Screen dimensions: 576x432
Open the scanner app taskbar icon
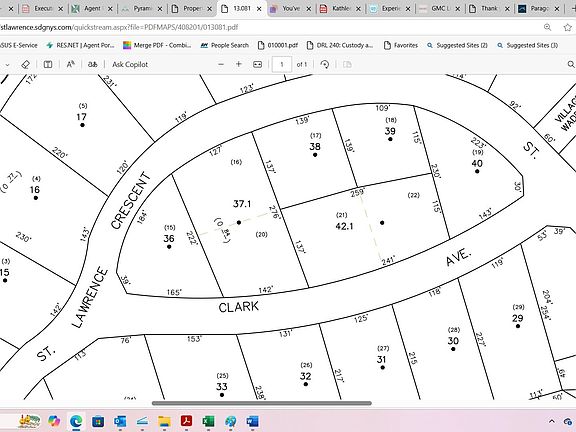coord(142,421)
